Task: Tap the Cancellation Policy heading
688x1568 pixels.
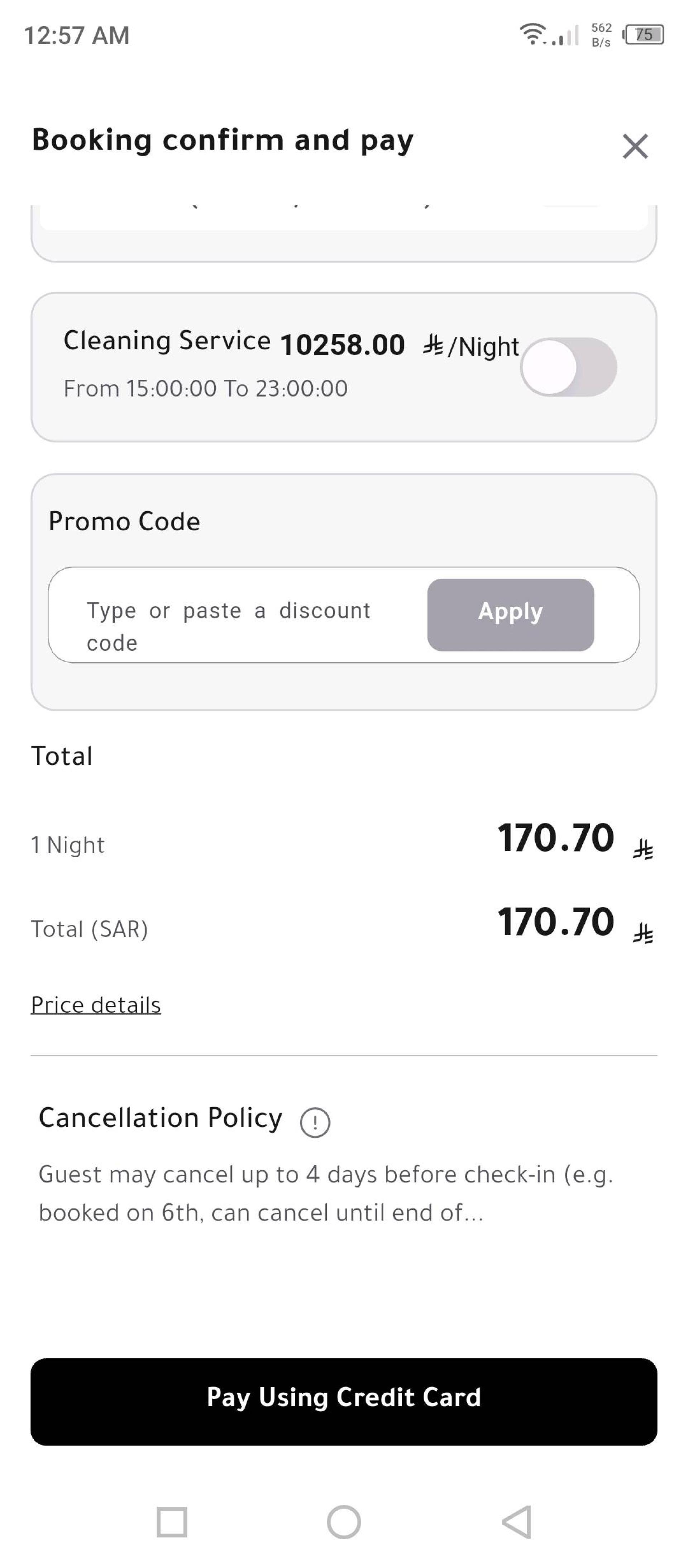Action: pos(161,1118)
